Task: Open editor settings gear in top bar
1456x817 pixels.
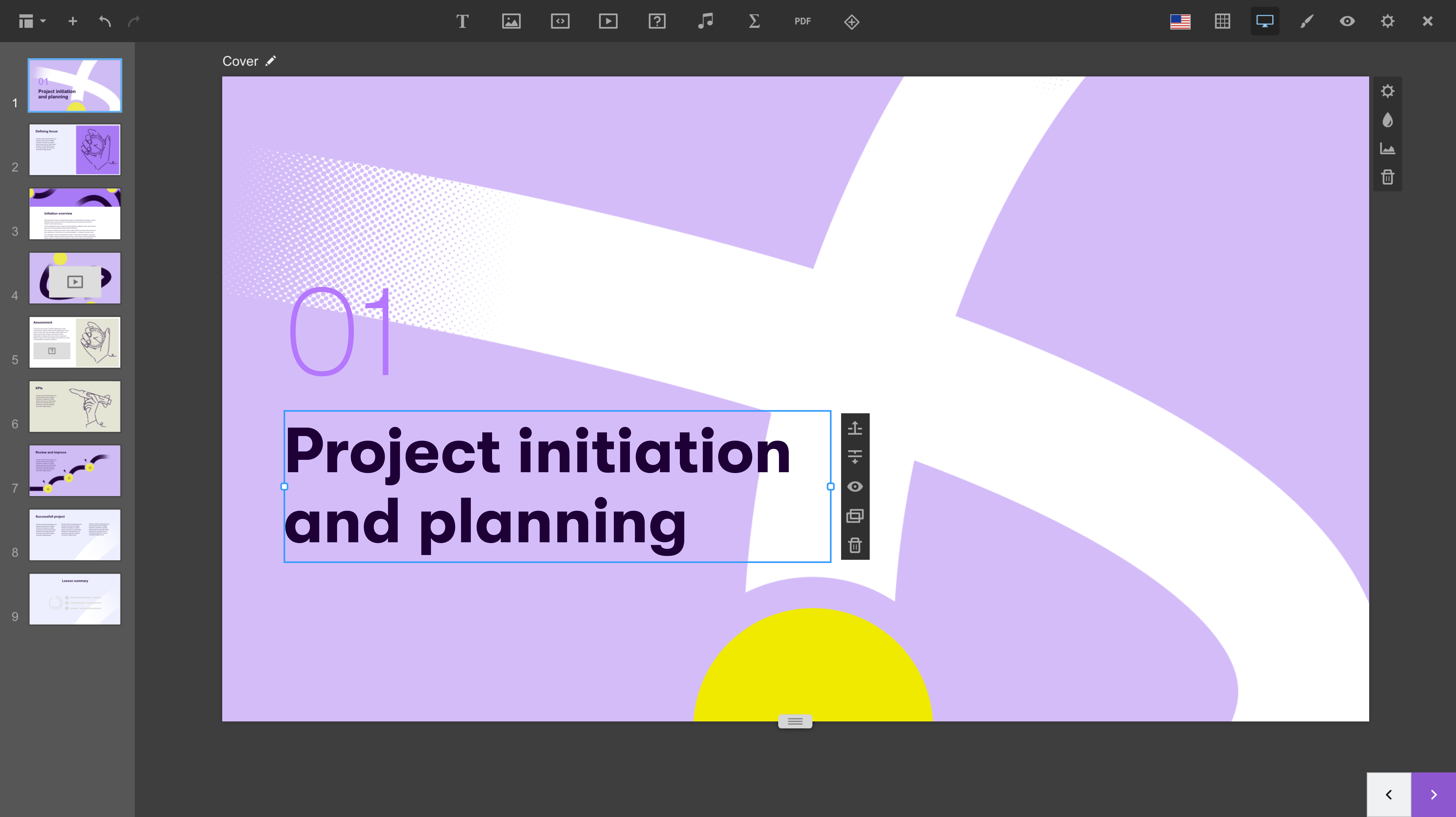Action: pyautogui.click(x=1388, y=21)
